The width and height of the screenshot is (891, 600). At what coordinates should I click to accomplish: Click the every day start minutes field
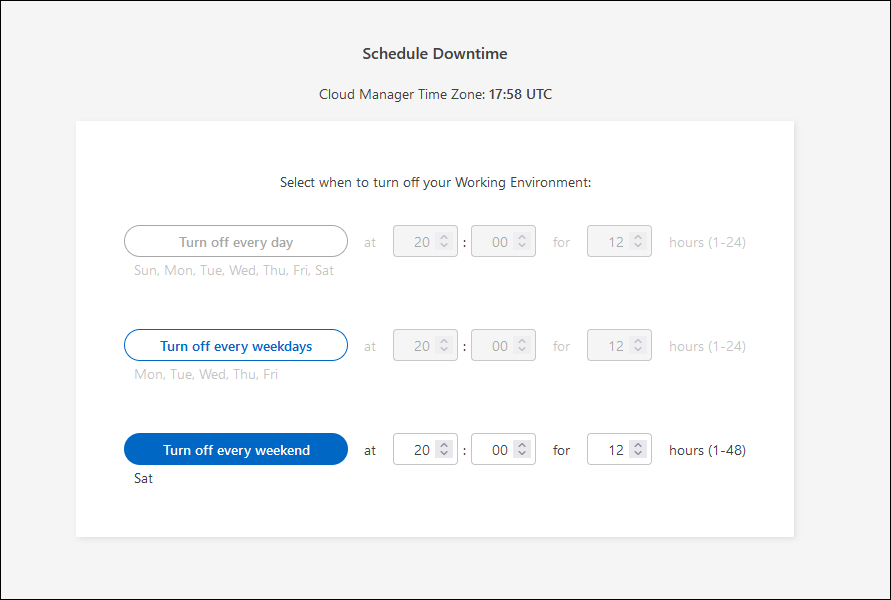coord(497,242)
